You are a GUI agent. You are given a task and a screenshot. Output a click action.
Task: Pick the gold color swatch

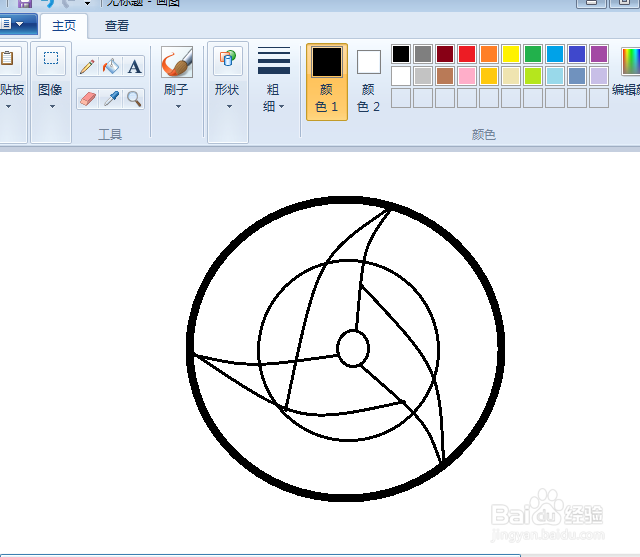pyautogui.click(x=489, y=76)
